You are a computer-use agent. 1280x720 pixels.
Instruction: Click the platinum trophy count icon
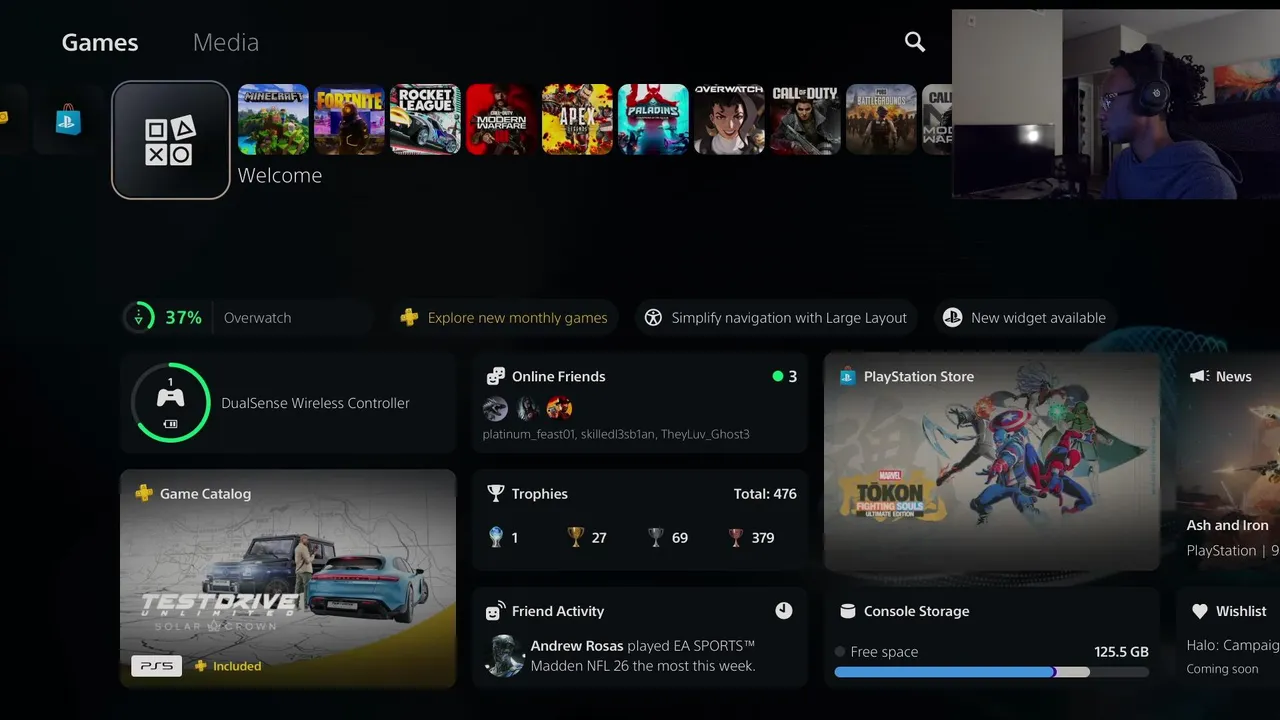coord(495,537)
